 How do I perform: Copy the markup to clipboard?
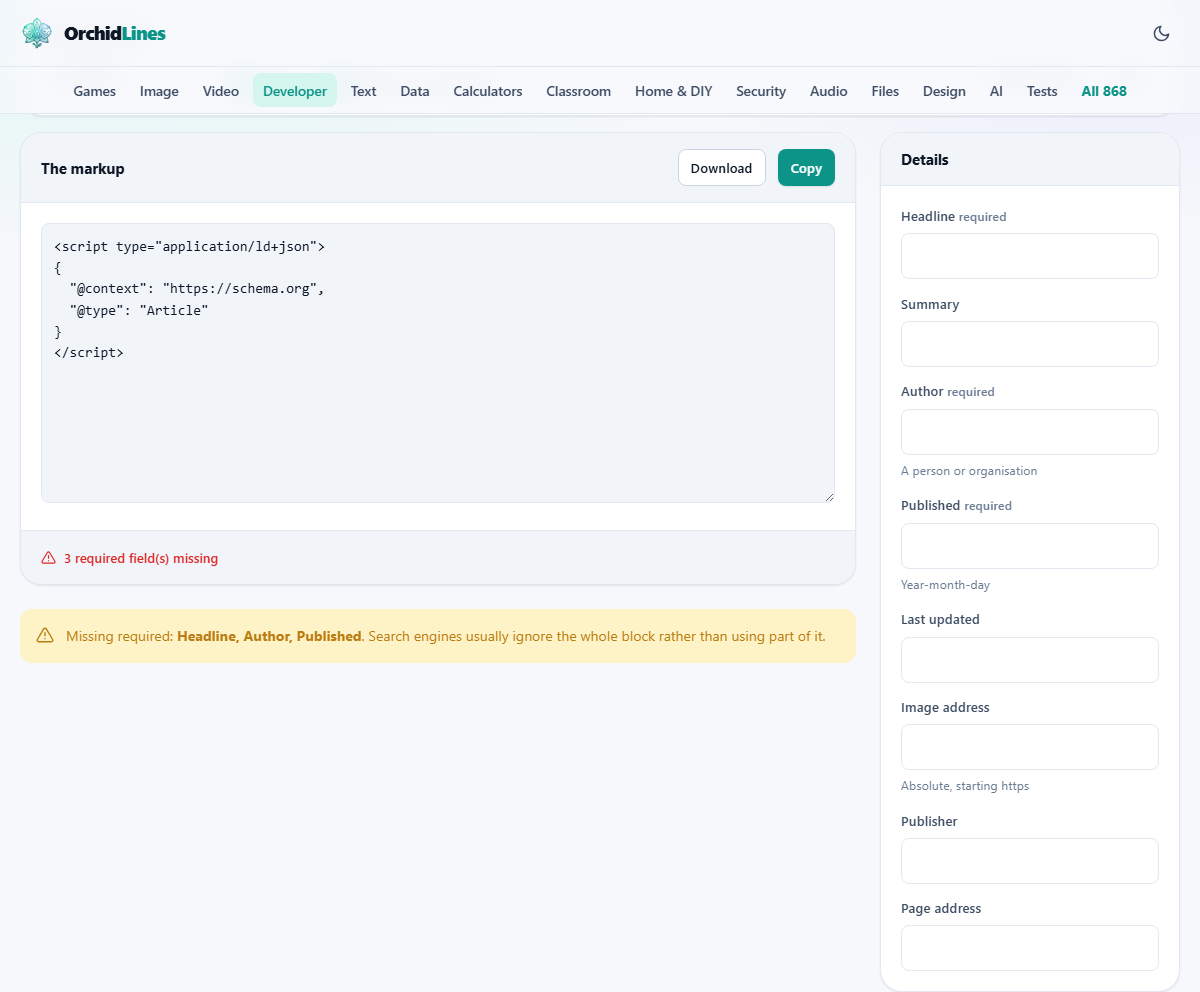(x=806, y=168)
